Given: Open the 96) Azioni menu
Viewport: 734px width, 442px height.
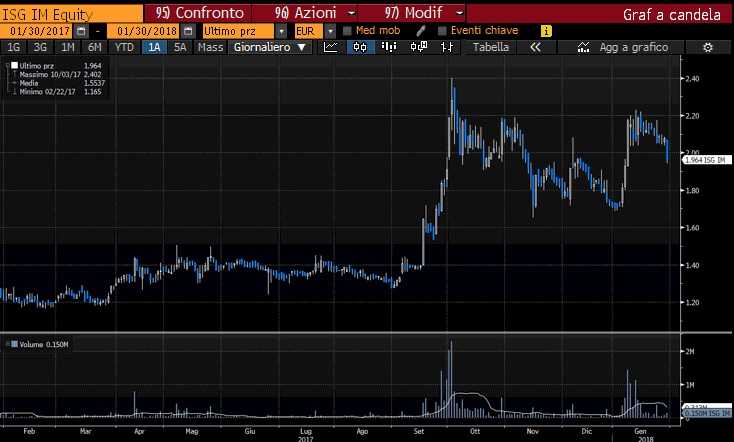Looking at the screenshot, I should click(306, 13).
